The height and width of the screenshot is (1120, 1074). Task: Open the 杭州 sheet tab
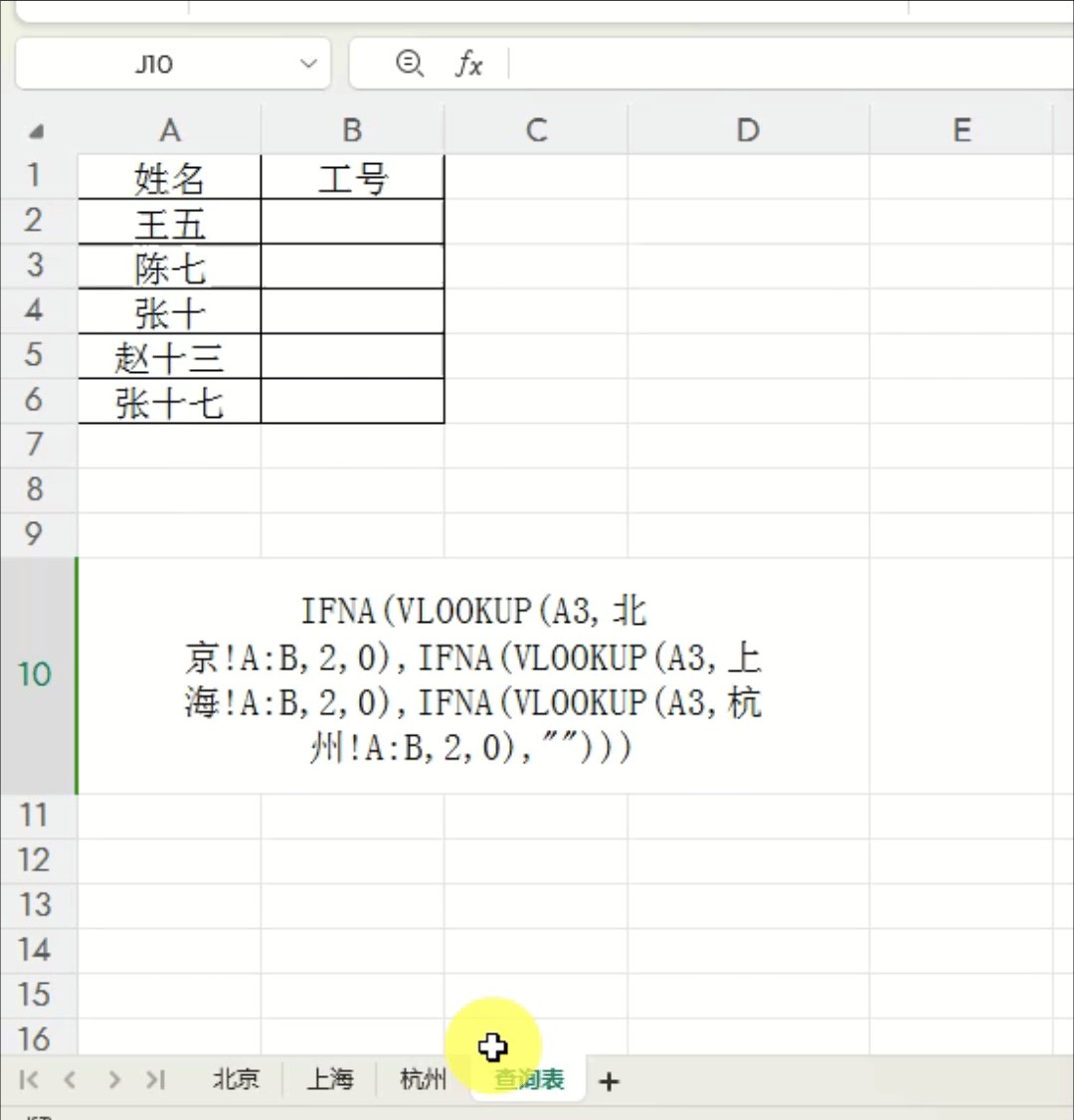pos(421,1080)
